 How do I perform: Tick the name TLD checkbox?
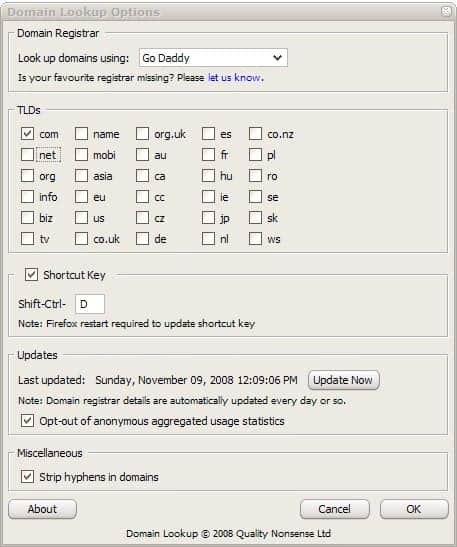tap(81, 134)
